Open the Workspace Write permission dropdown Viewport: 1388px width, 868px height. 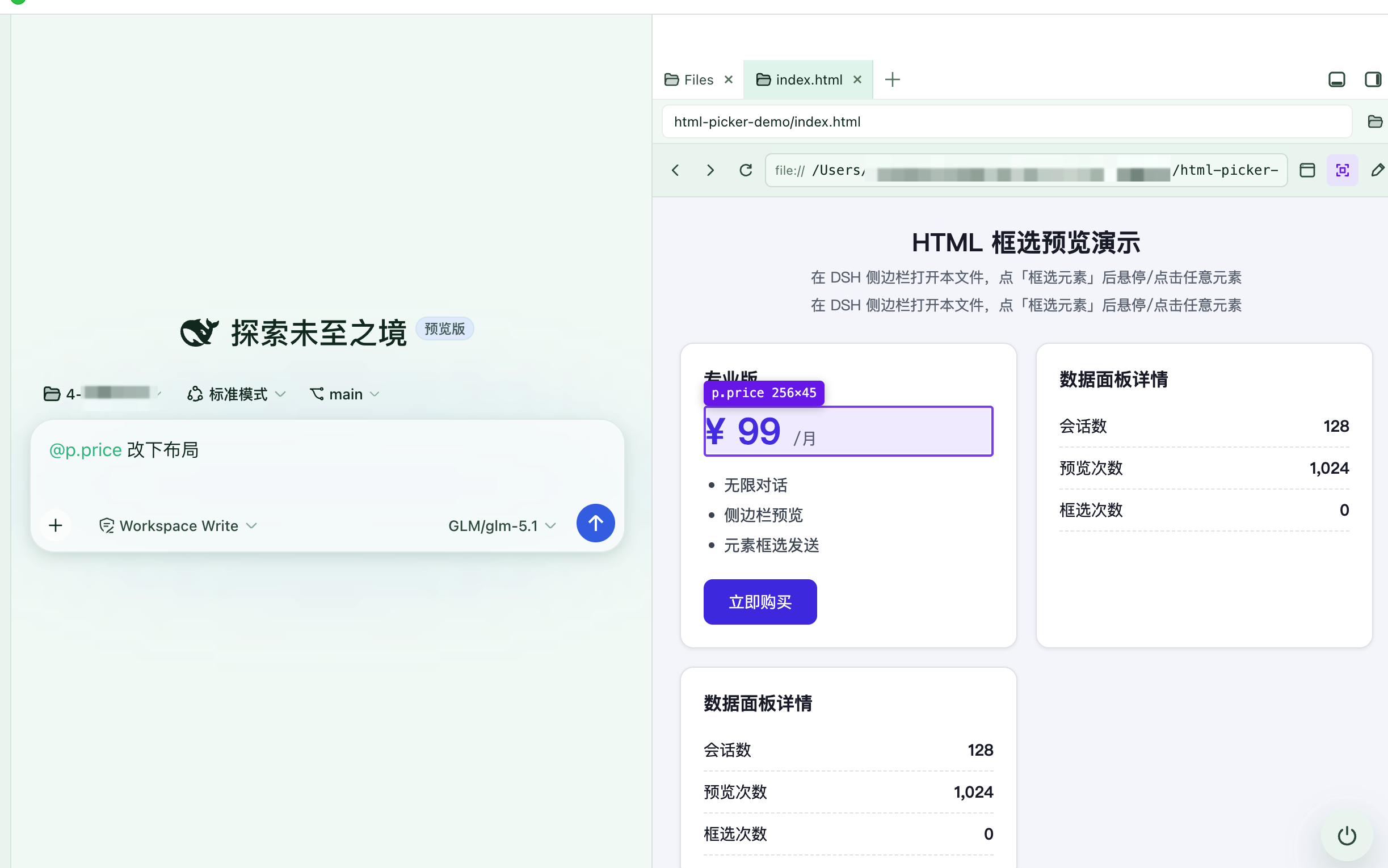tap(178, 526)
